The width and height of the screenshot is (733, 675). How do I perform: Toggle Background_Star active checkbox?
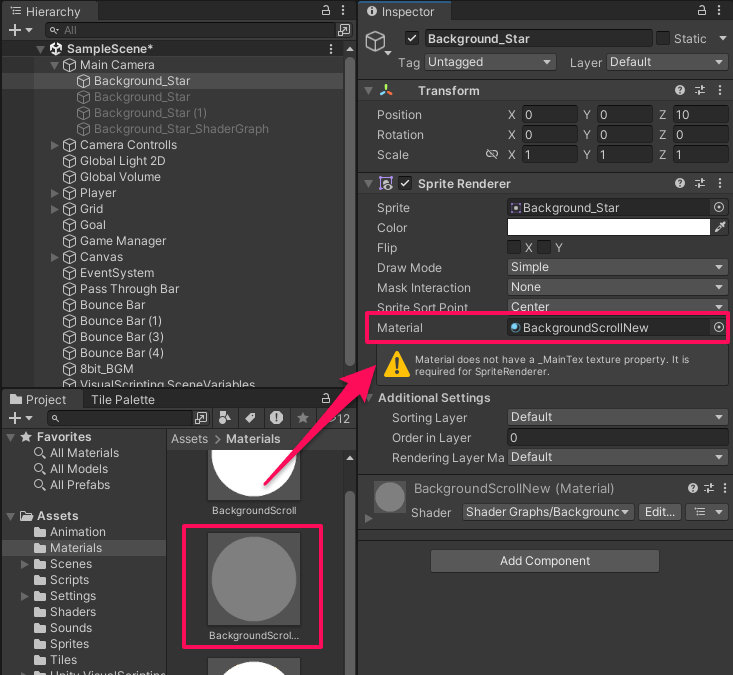tap(412, 38)
